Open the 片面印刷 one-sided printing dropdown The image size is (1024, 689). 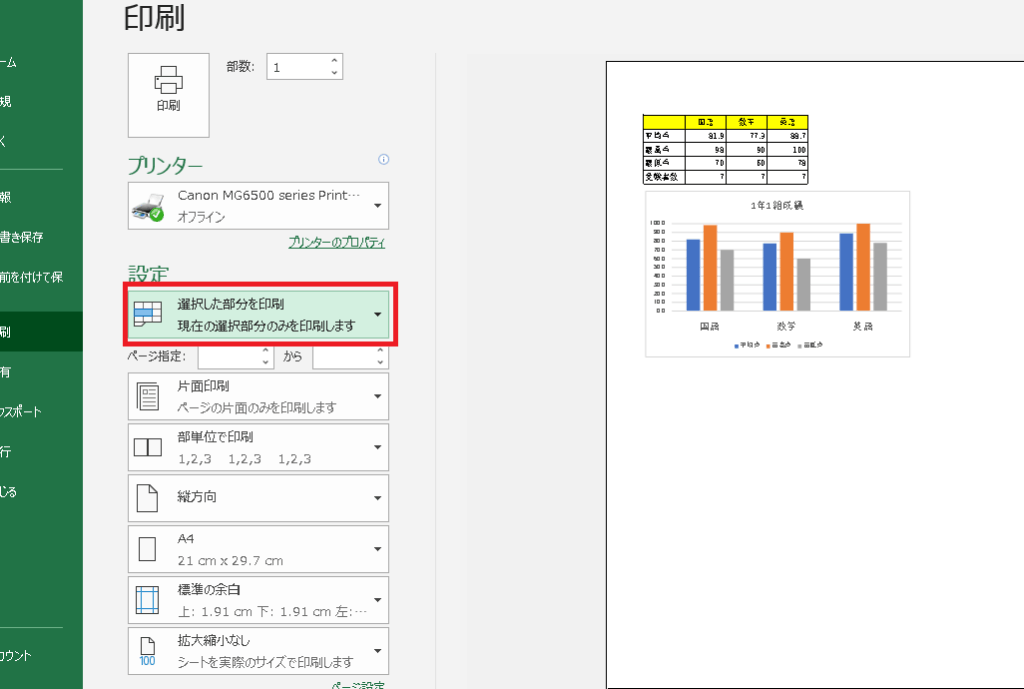[258, 396]
